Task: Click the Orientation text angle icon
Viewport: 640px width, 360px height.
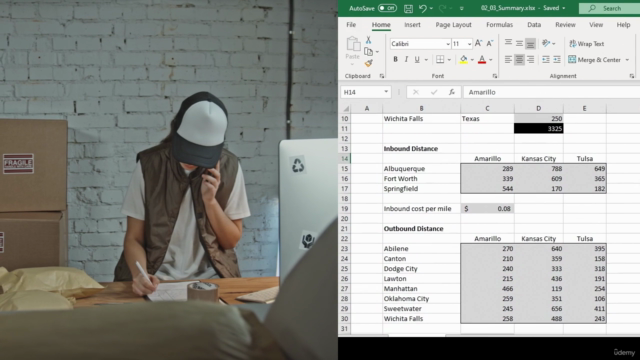Action: click(x=546, y=43)
